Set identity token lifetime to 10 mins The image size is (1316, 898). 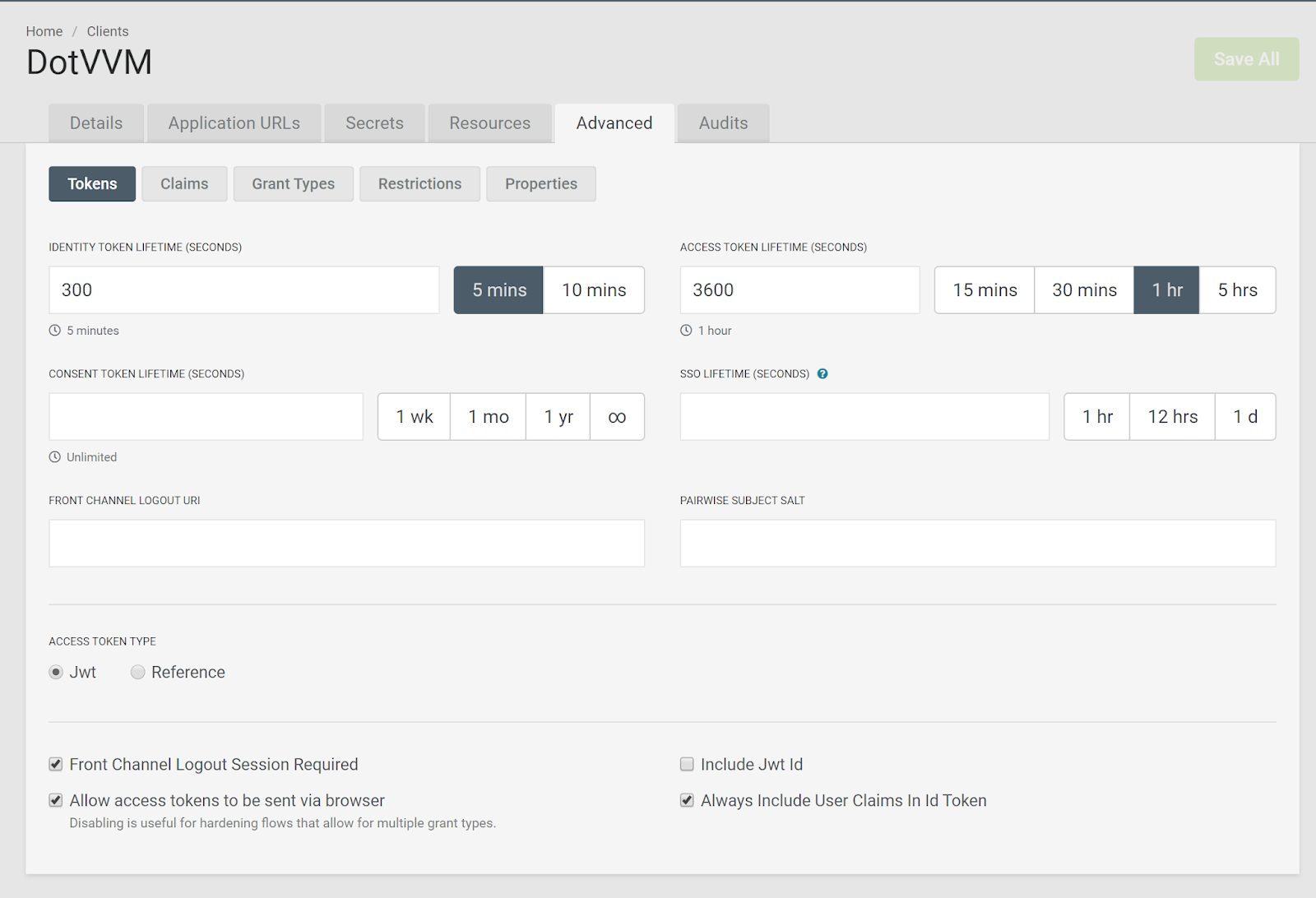pos(594,290)
